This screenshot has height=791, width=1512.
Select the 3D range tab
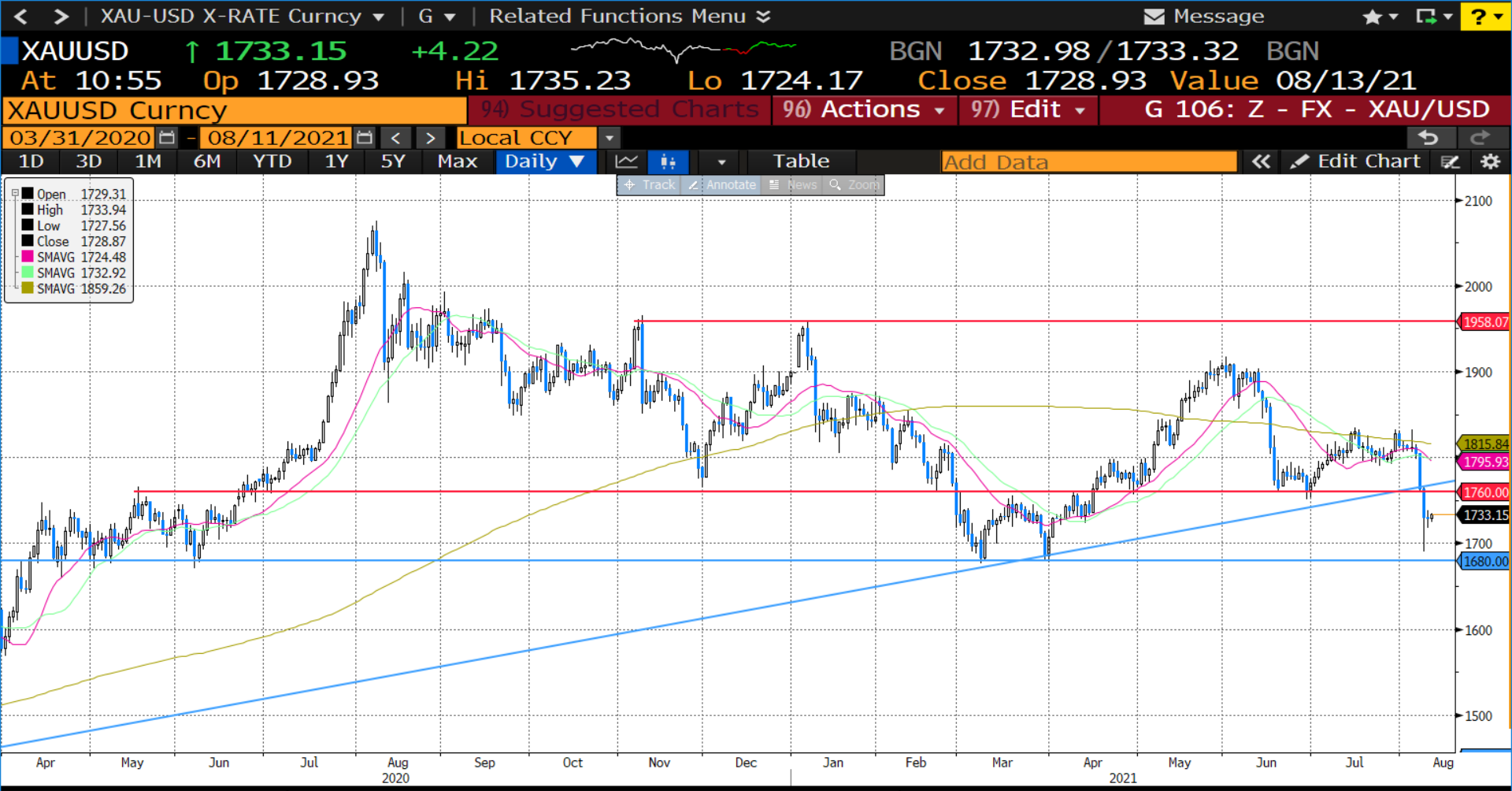[88, 162]
